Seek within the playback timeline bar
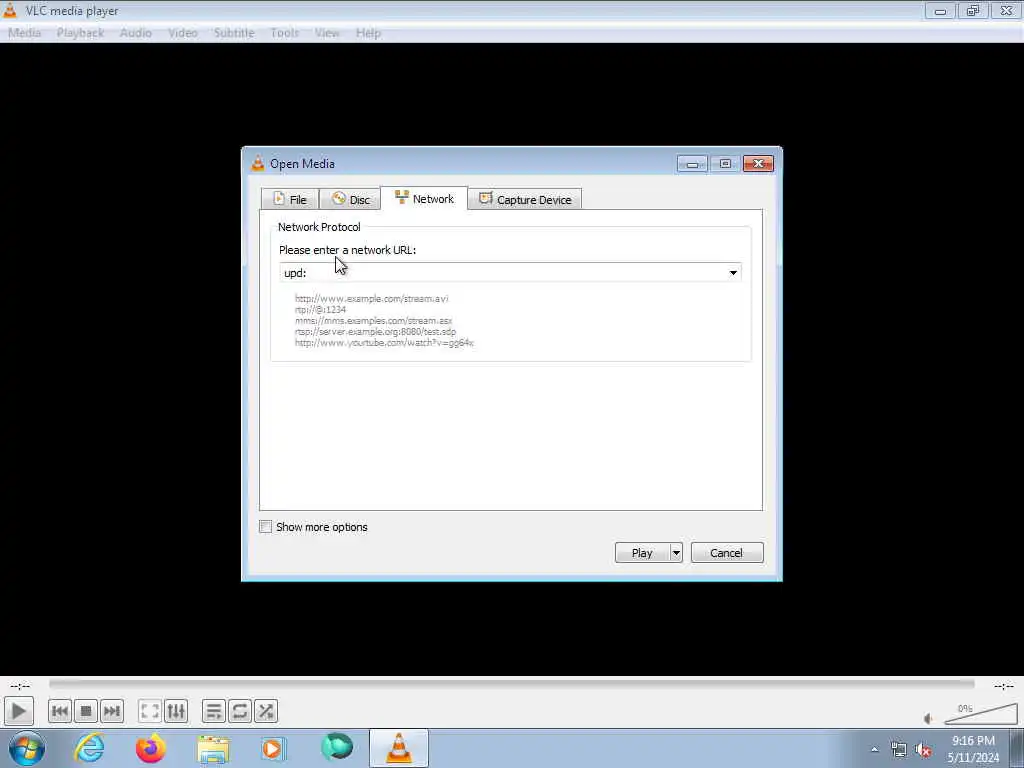The image size is (1024, 768). [511, 684]
